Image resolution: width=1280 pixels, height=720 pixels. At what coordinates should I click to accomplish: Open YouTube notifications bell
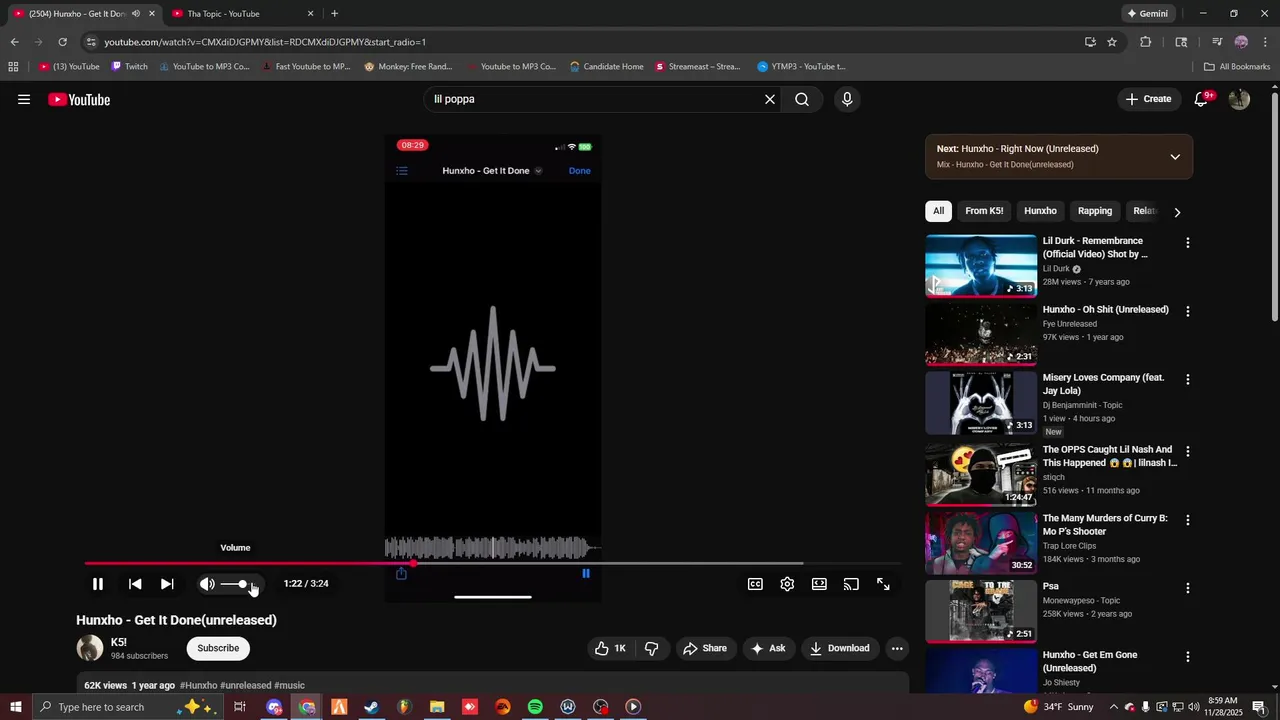tap(1203, 99)
